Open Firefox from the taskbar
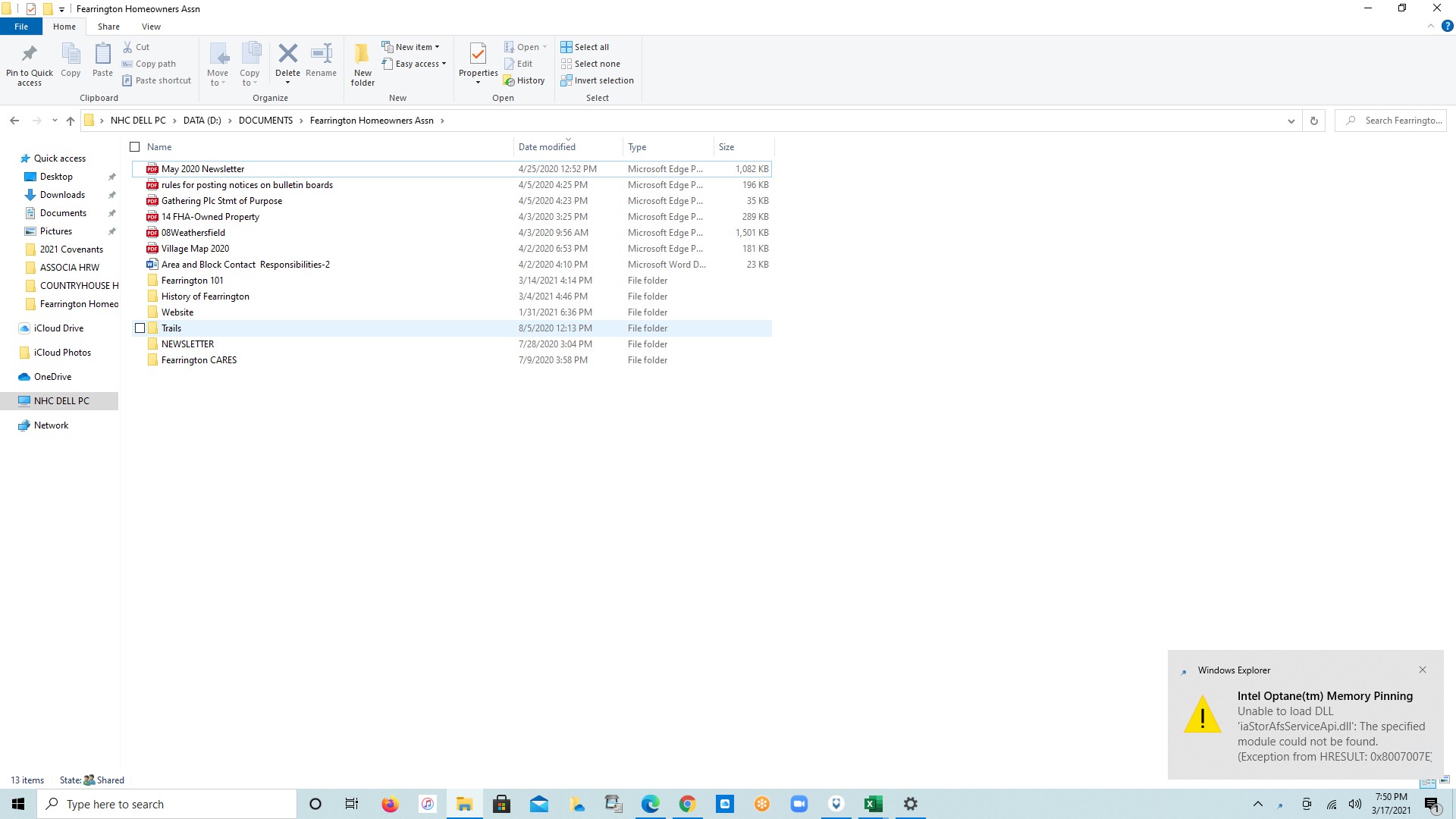1456x819 pixels. [x=390, y=804]
